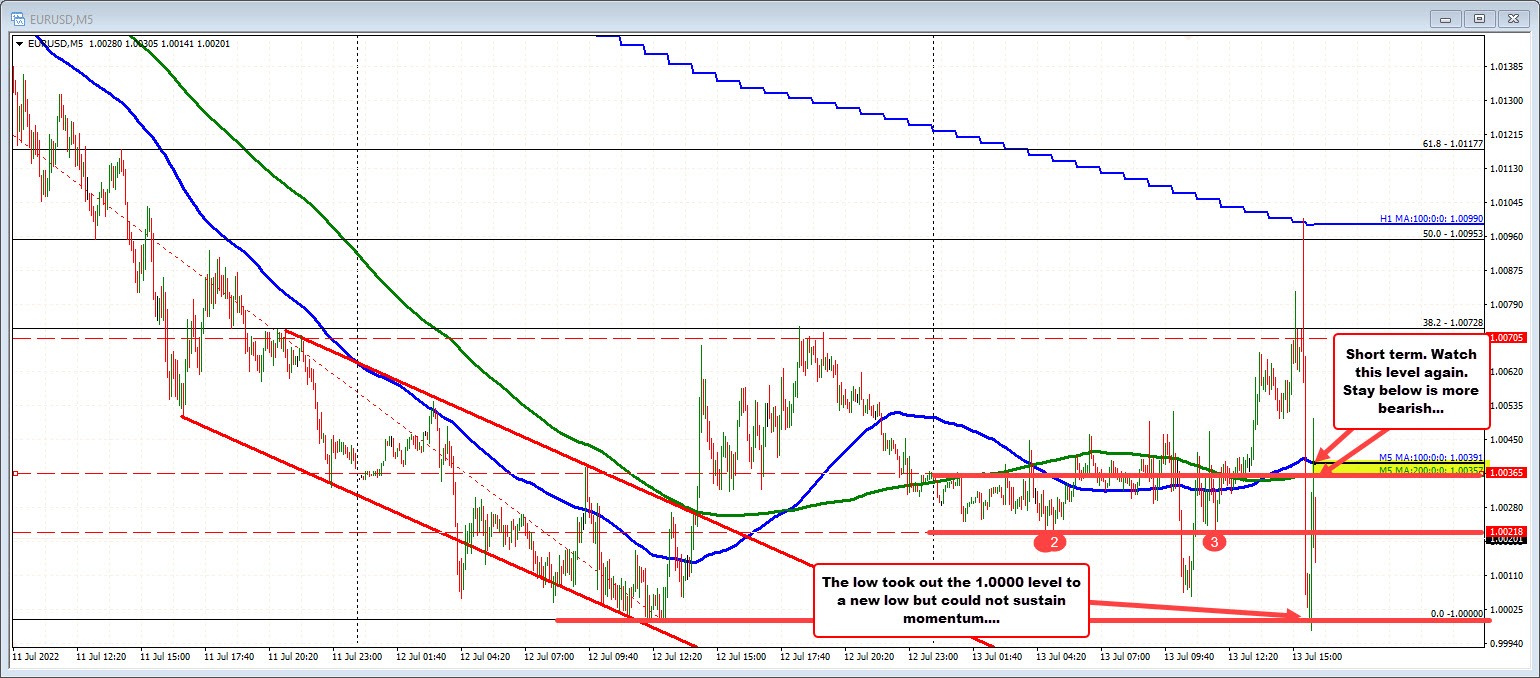
Task: Click the chart window icon in title bar
Action: pos(17,17)
